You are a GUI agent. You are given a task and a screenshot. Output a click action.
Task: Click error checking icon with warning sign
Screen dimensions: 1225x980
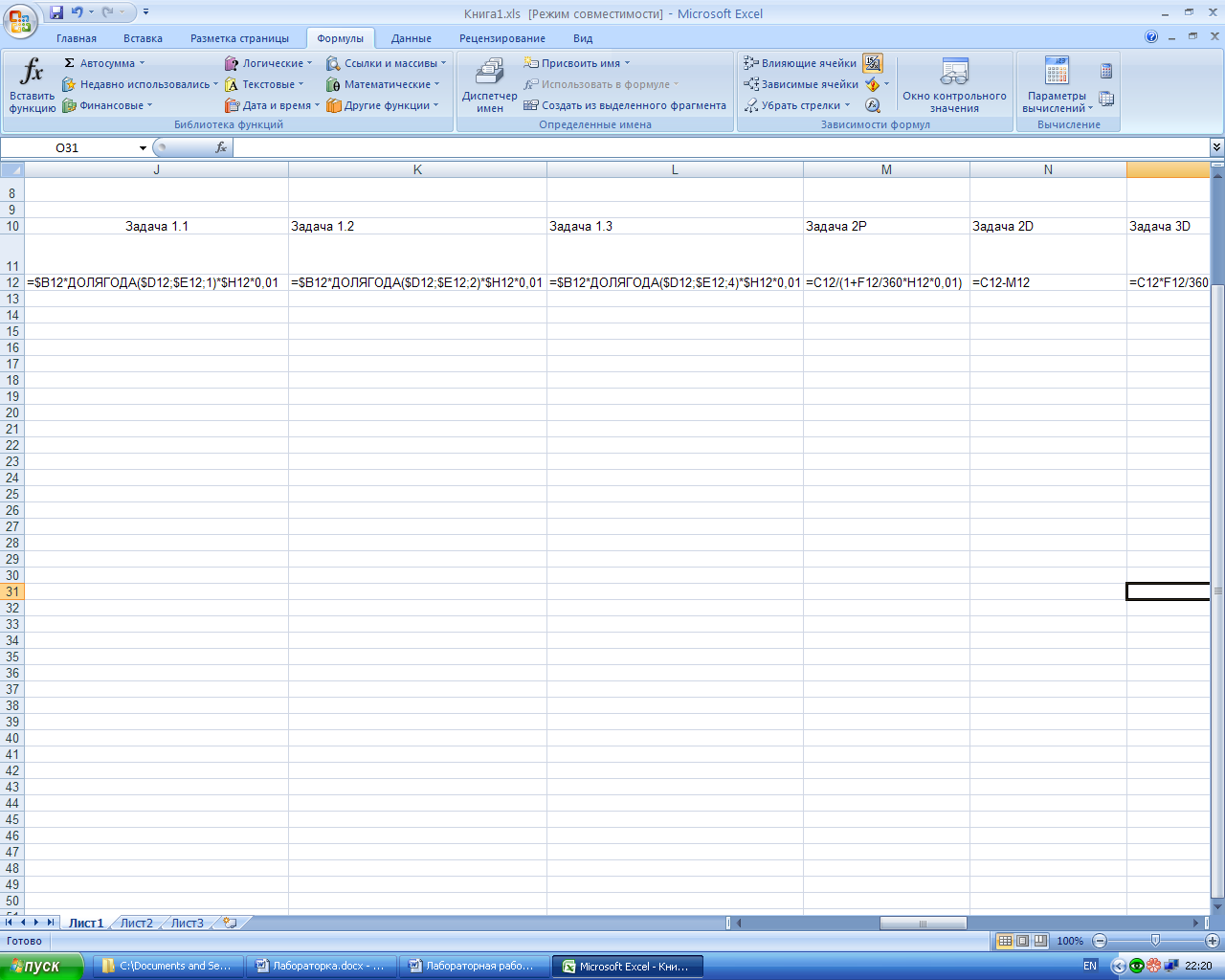click(872, 84)
